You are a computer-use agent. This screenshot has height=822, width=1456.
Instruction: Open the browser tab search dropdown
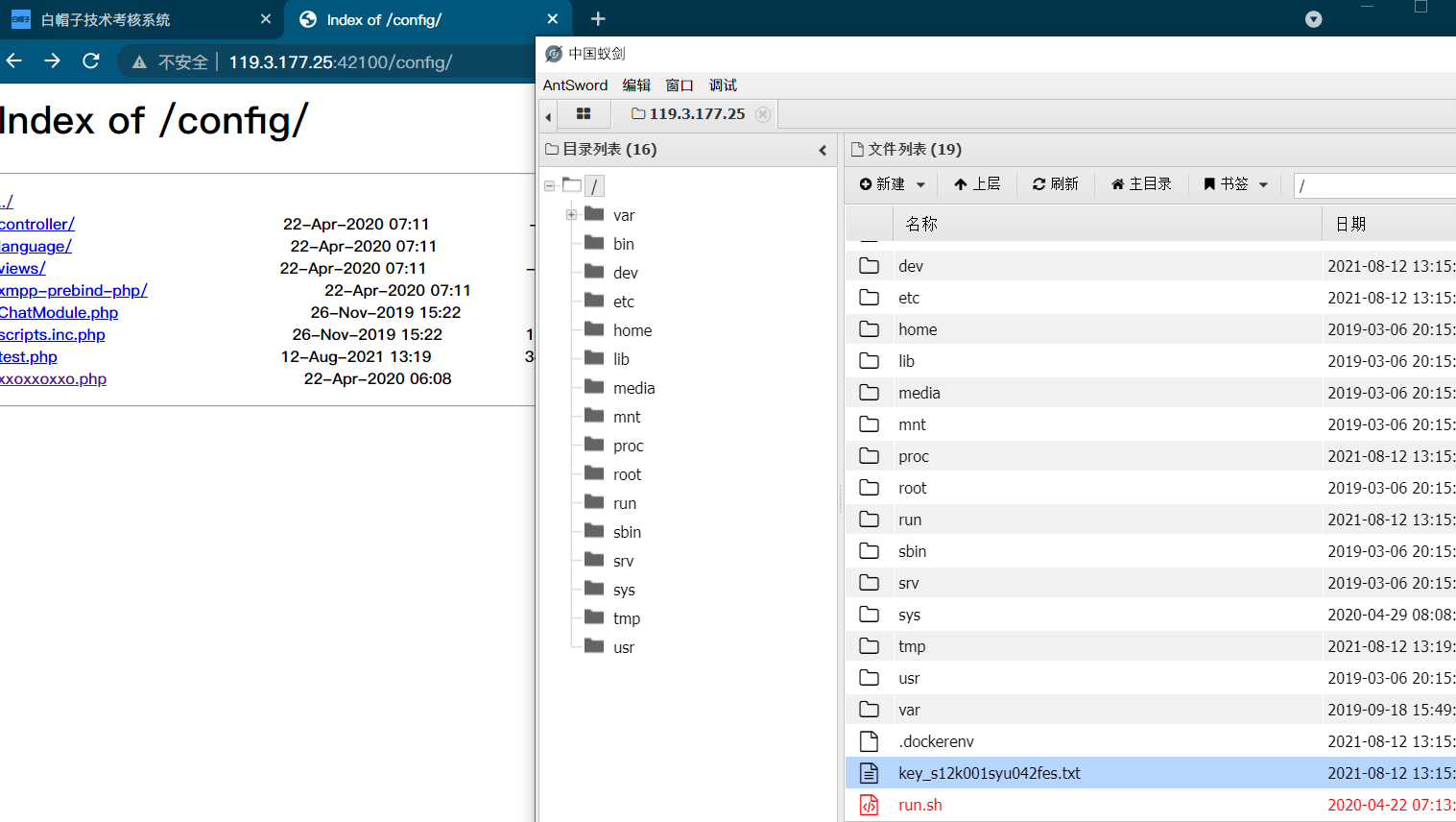(x=1314, y=19)
